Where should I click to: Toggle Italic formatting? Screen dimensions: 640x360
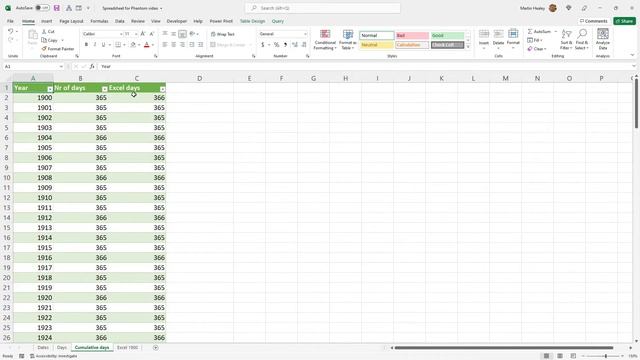point(95,44)
